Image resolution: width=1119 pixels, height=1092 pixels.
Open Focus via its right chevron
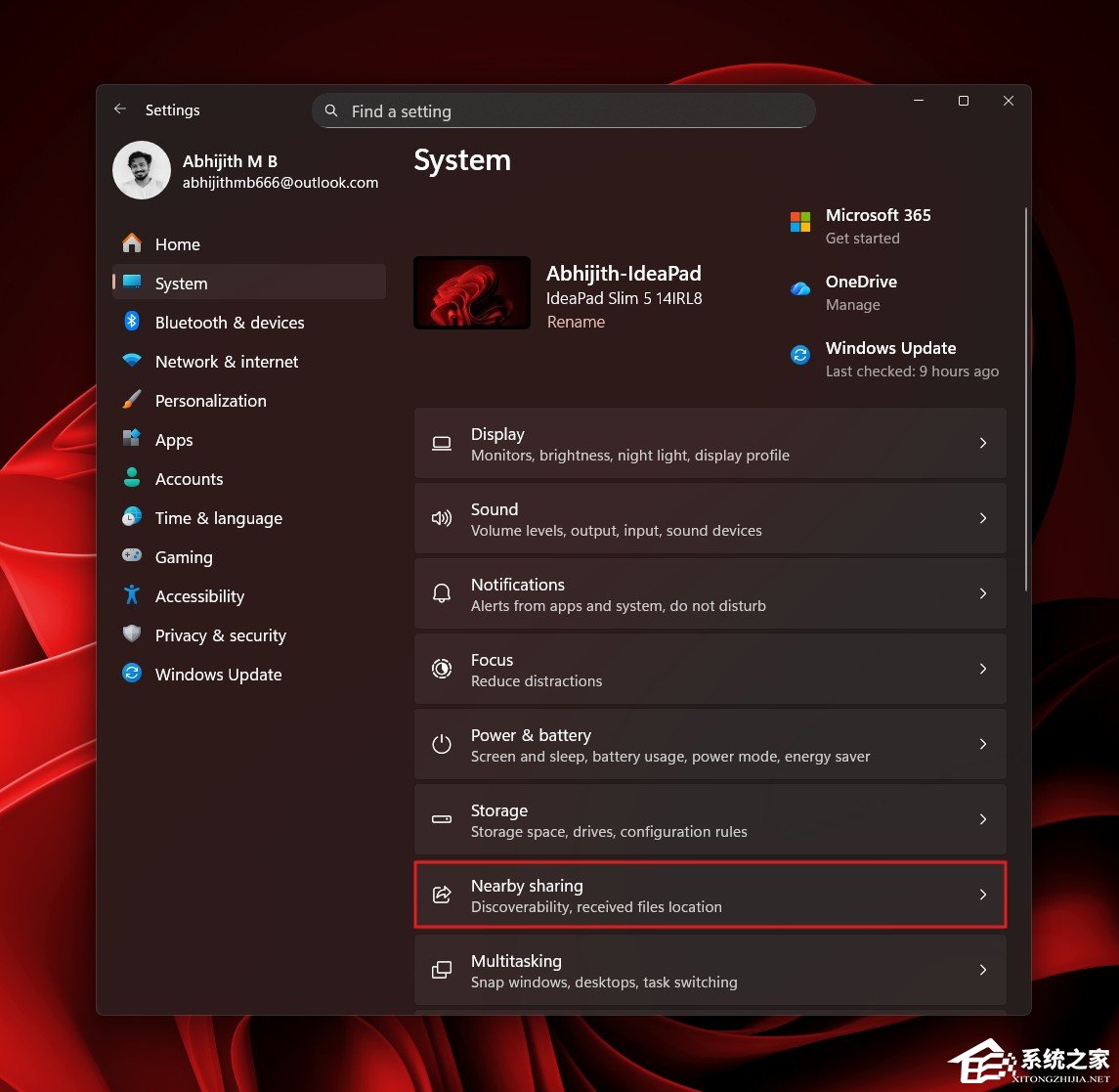[x=983, y=669]
